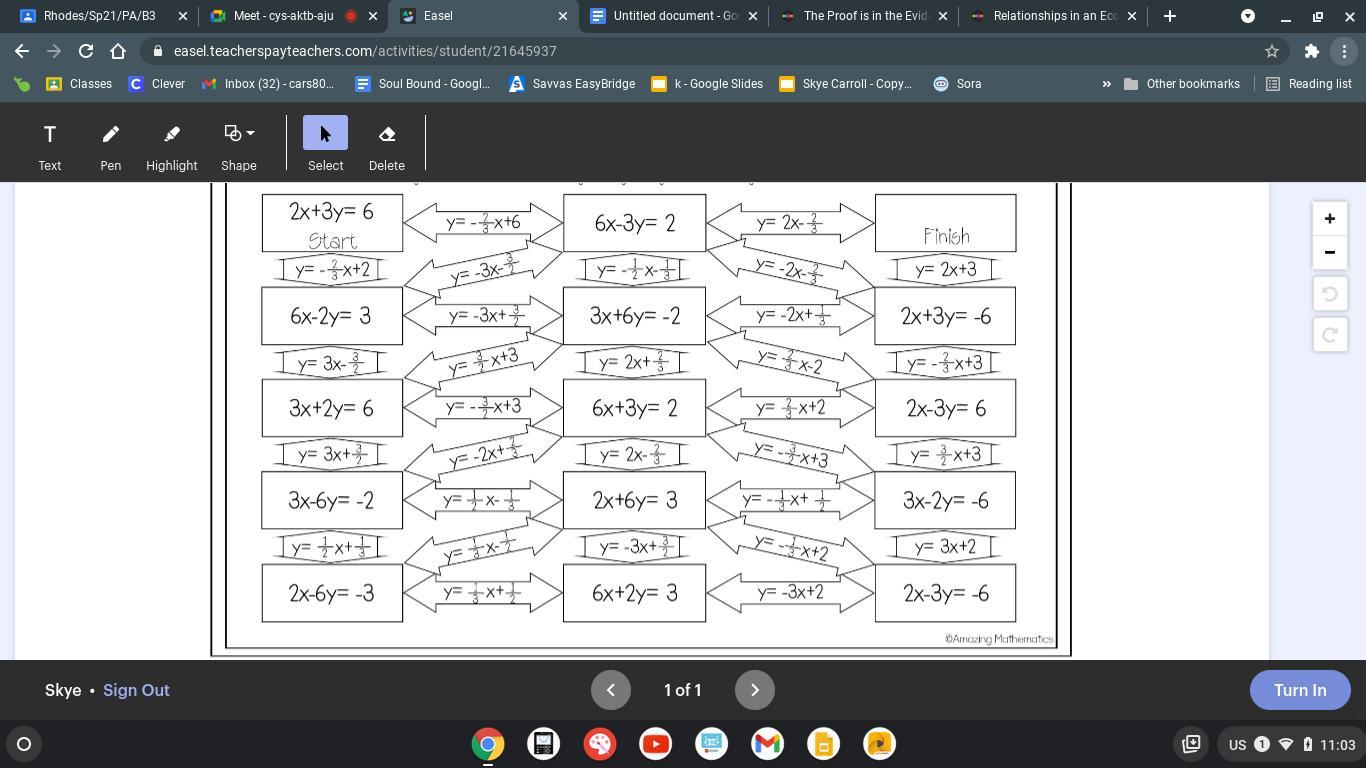
Task: Open the browser home page
Action: tap(118, 51)
